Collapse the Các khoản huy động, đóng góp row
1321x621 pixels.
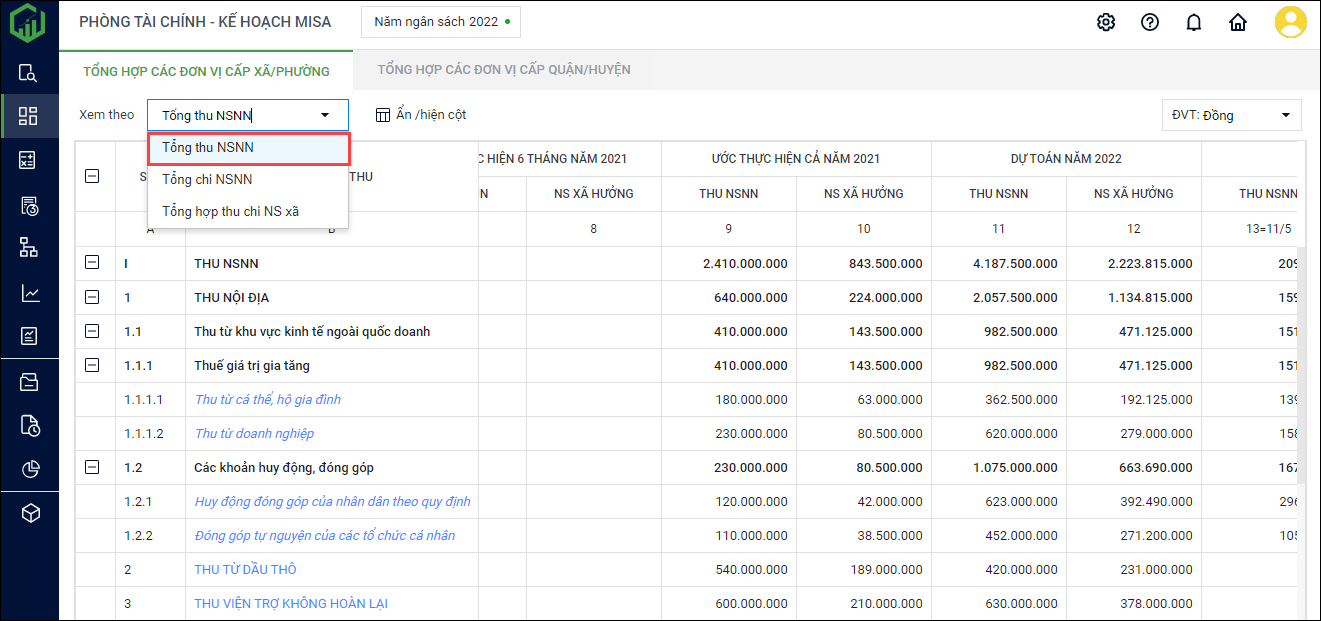92,467
